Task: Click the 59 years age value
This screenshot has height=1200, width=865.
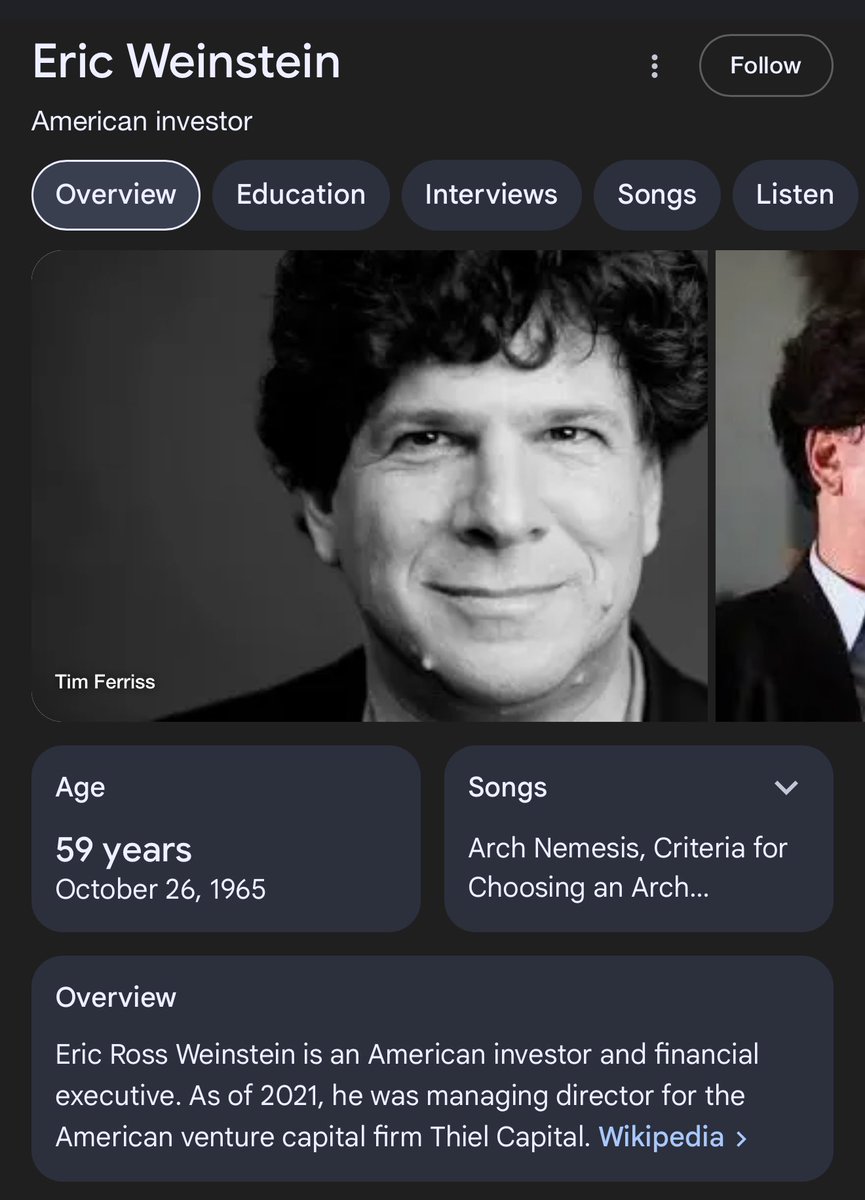Action: (124, 850)
